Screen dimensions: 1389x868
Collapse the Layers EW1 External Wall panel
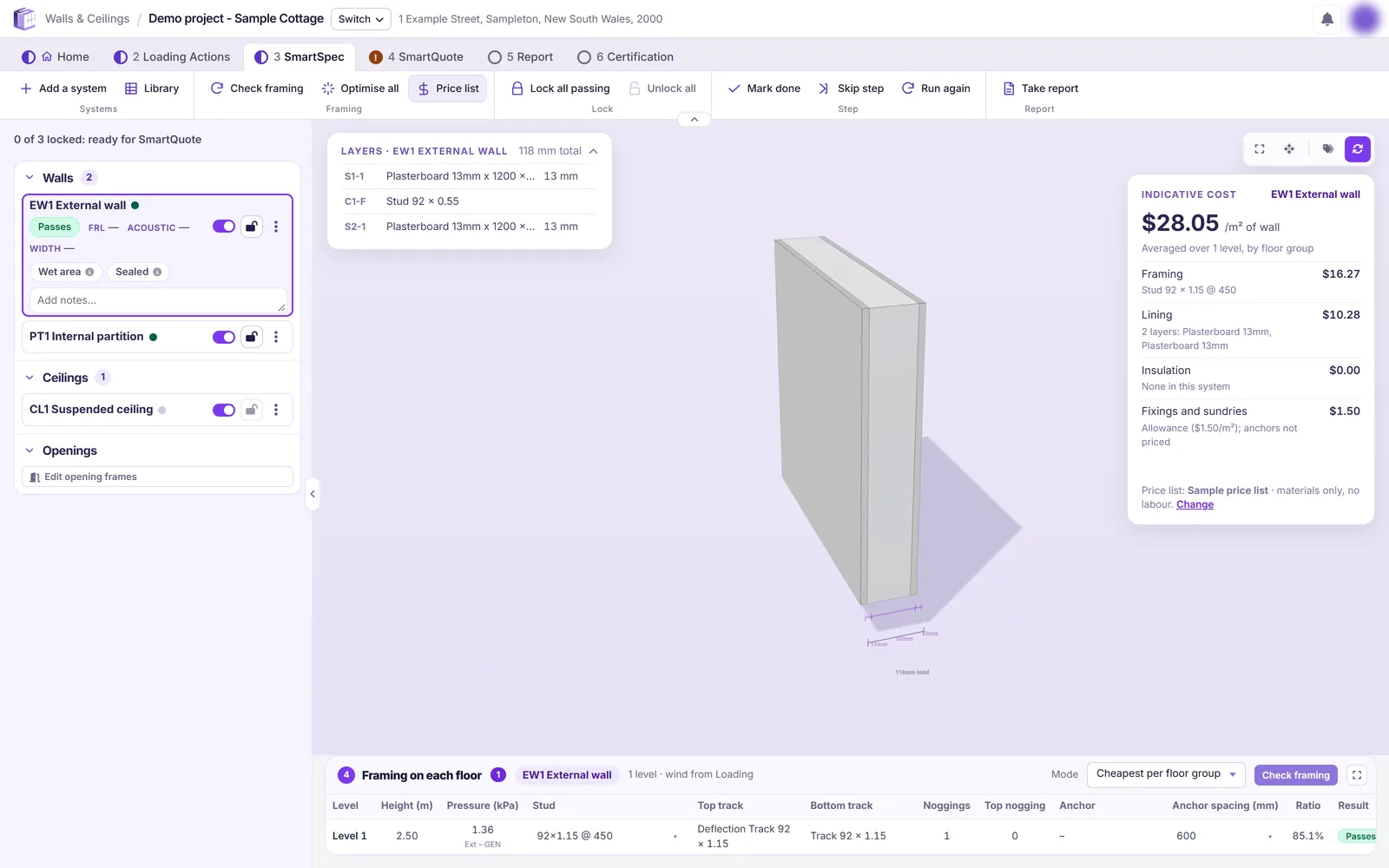point(593,151)
